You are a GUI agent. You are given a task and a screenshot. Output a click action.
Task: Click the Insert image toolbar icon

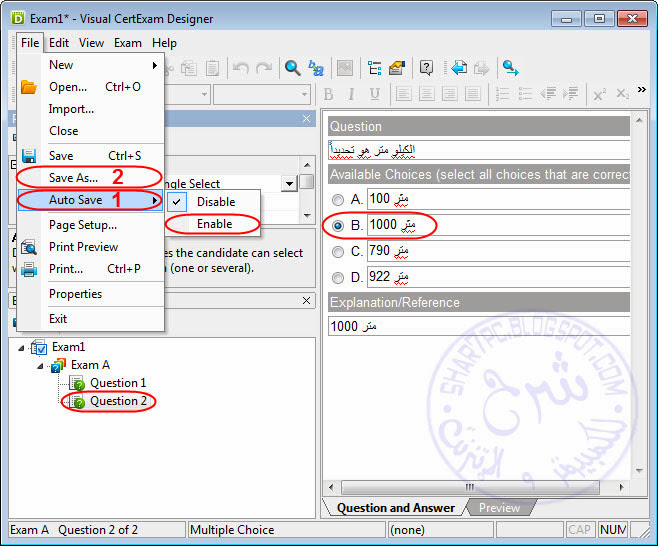[345, 68]
